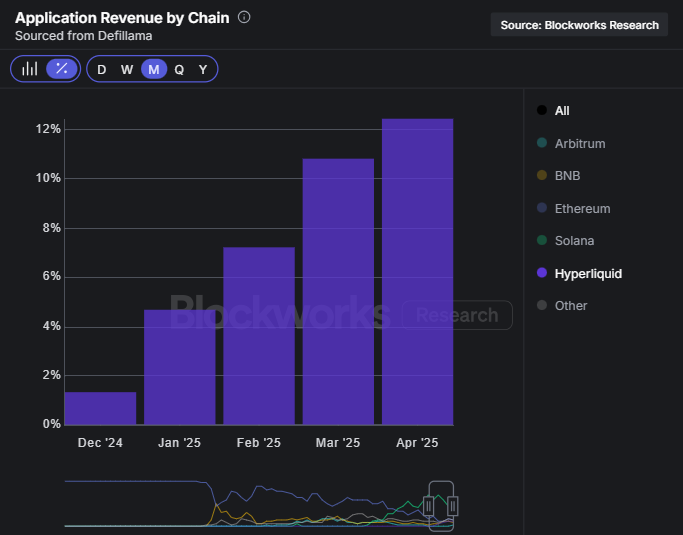Grab the left range selector handle
The height and width of the screenshot is (535, 683).
point(429,506)
